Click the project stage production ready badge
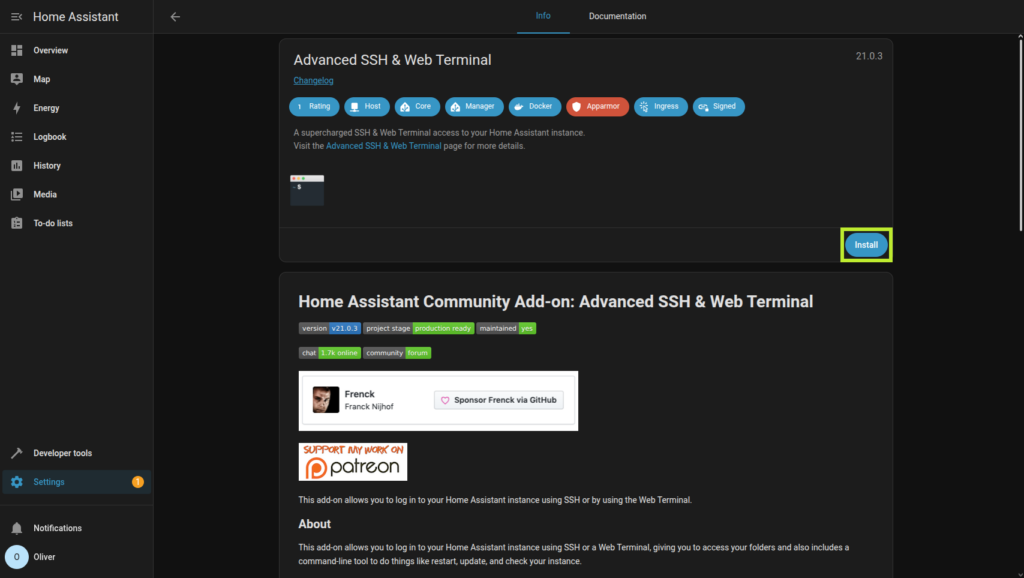The height and width of the screenshot is (578, 1024). (419, 329)
